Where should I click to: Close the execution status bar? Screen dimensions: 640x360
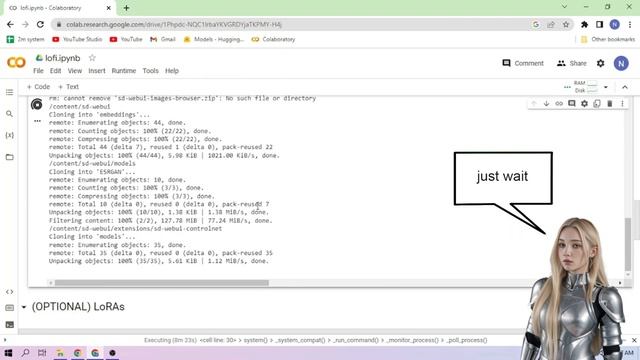[634, 340]
